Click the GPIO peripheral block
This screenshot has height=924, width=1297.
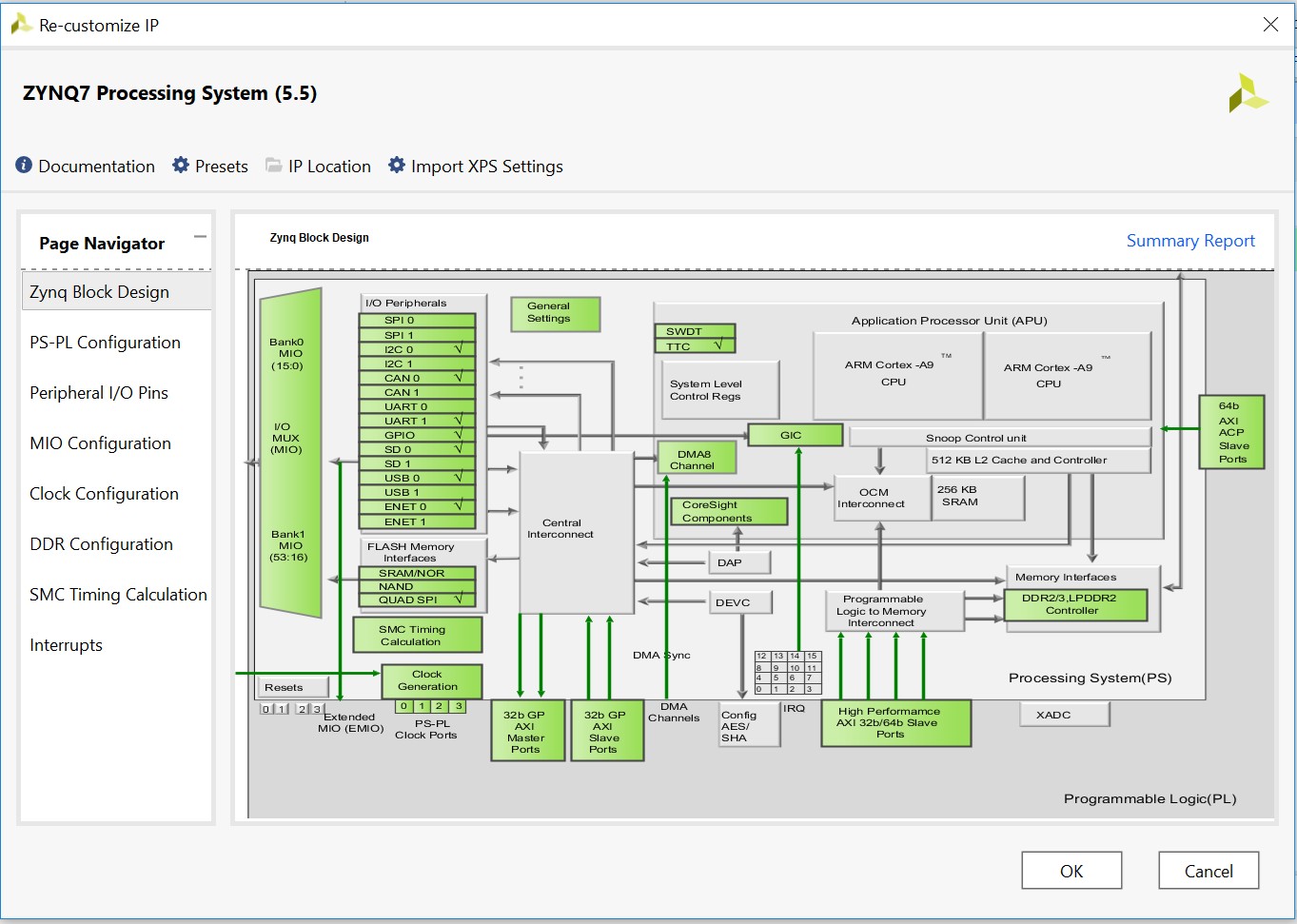coord(416,435)
